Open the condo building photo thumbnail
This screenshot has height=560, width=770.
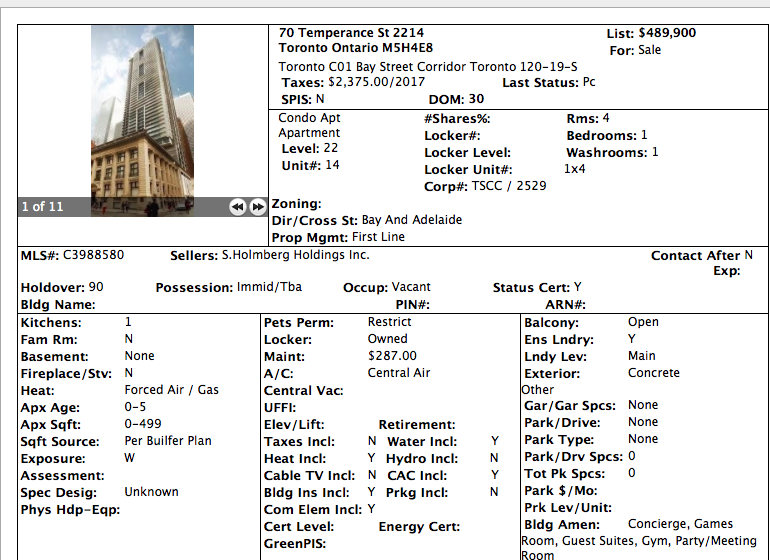[142, 110]
